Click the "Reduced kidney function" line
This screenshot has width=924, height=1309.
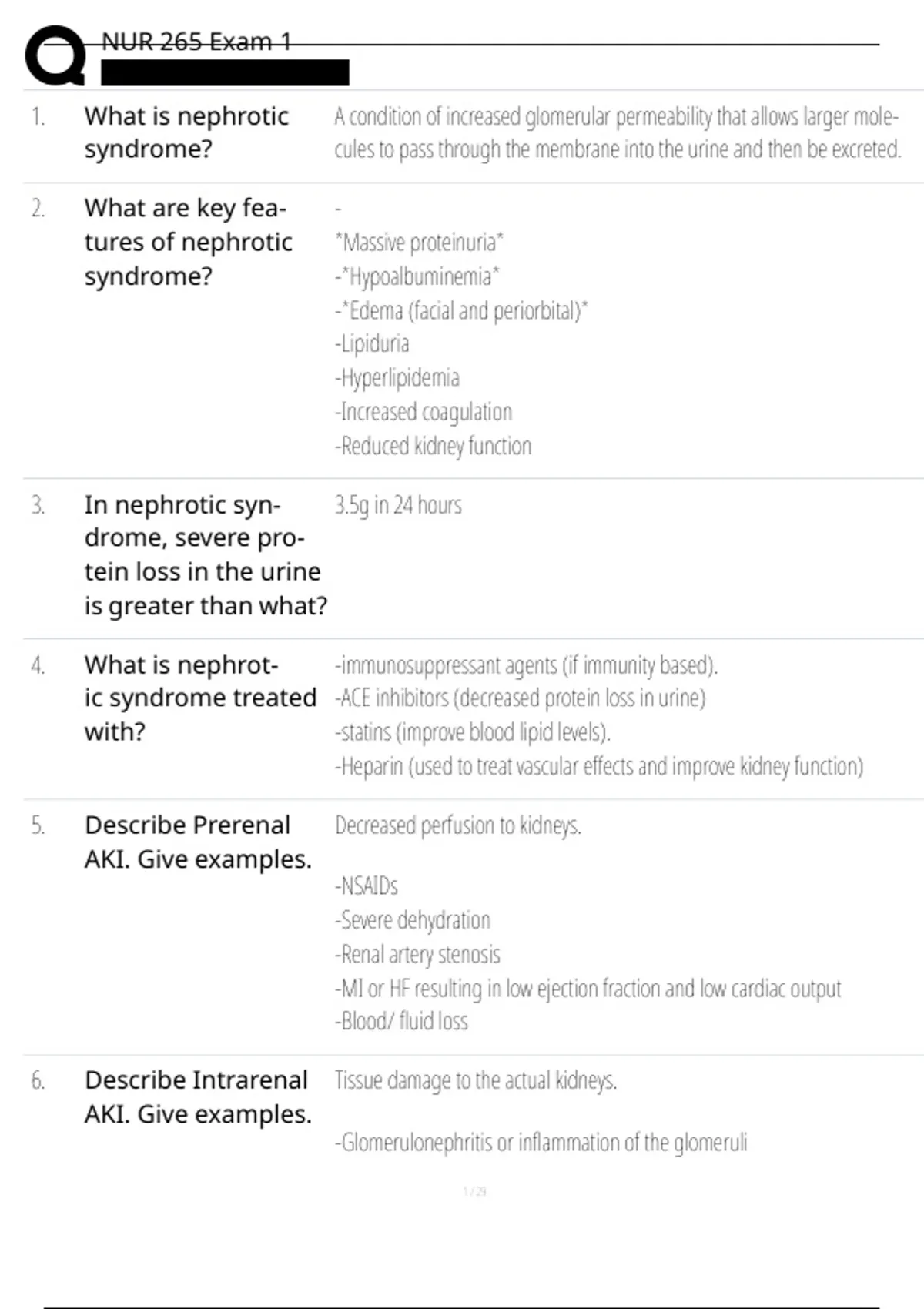point(434,446)
